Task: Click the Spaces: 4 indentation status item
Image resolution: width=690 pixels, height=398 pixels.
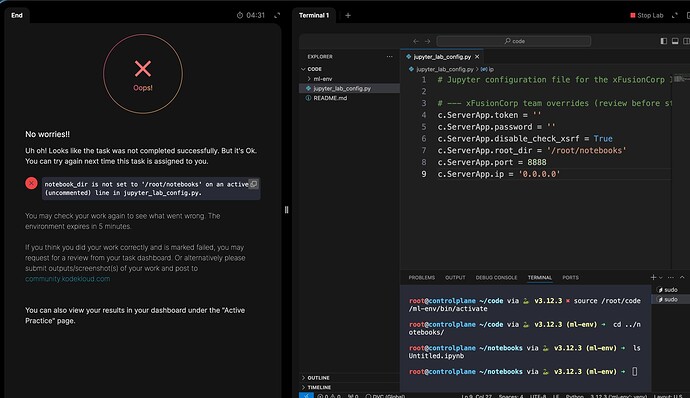Action: 511,396
